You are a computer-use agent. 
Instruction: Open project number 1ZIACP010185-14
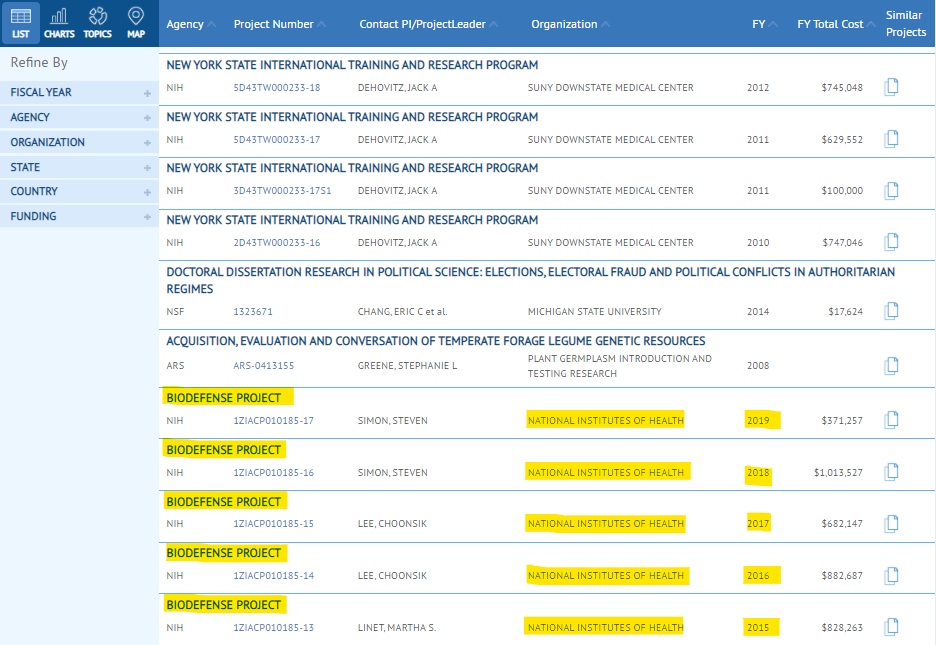(x=273, y=576)
